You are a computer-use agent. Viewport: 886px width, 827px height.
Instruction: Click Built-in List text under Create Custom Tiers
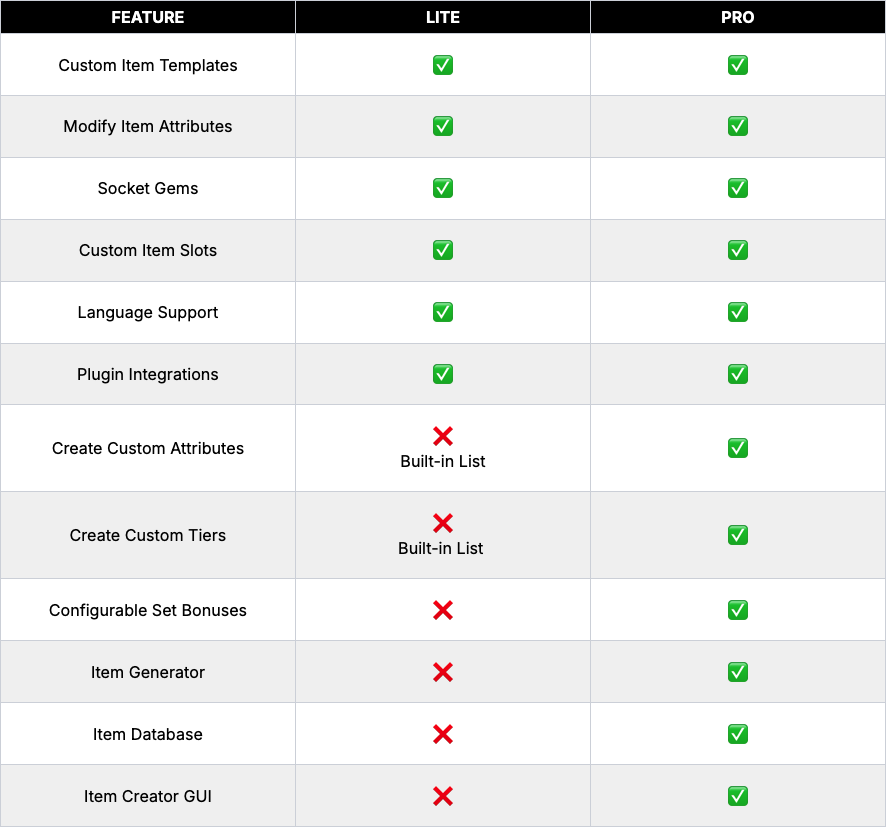pyautogui.click(x=440, y=549)
